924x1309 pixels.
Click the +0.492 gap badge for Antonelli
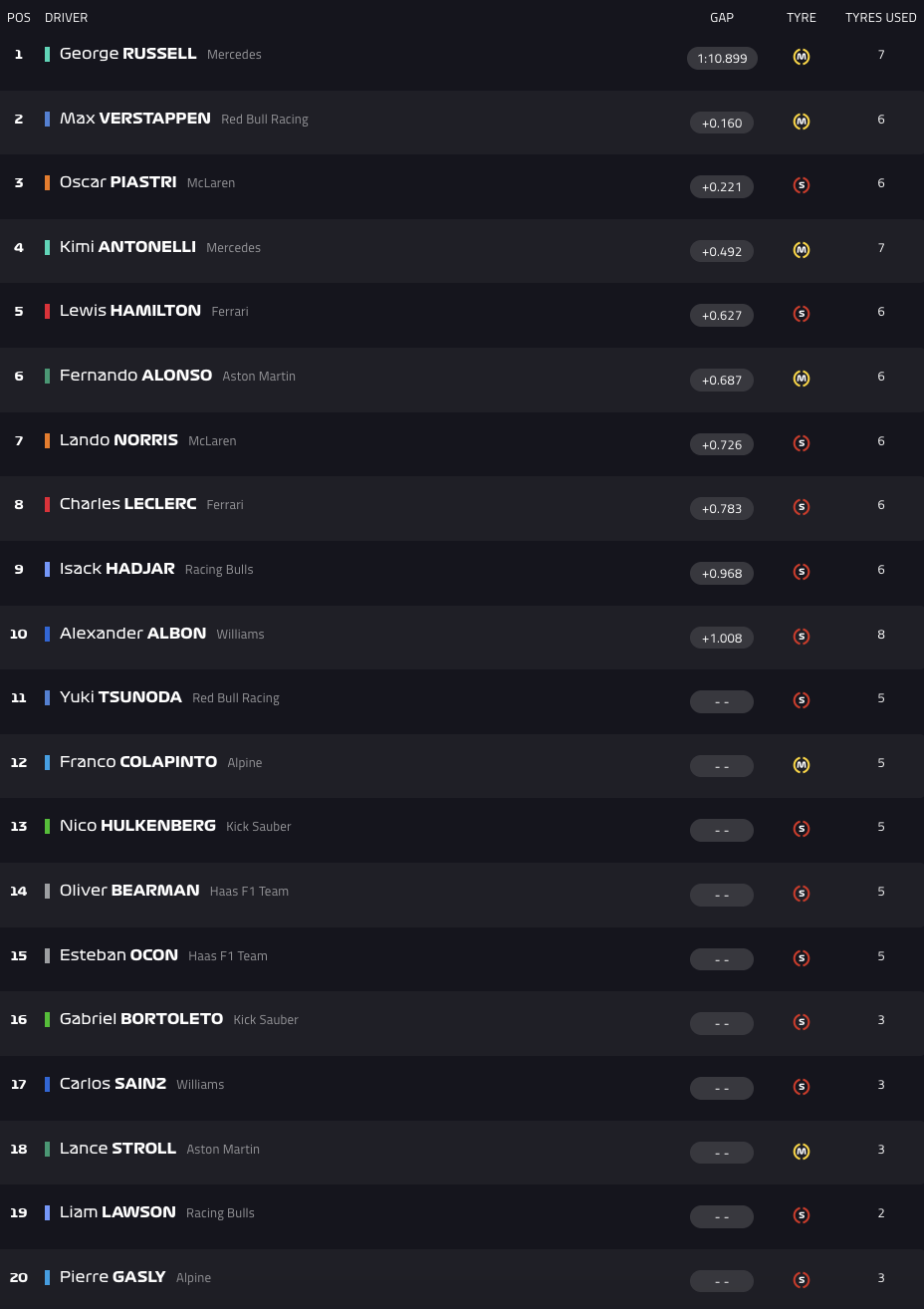pyautogui.click(x=722, y=251)
